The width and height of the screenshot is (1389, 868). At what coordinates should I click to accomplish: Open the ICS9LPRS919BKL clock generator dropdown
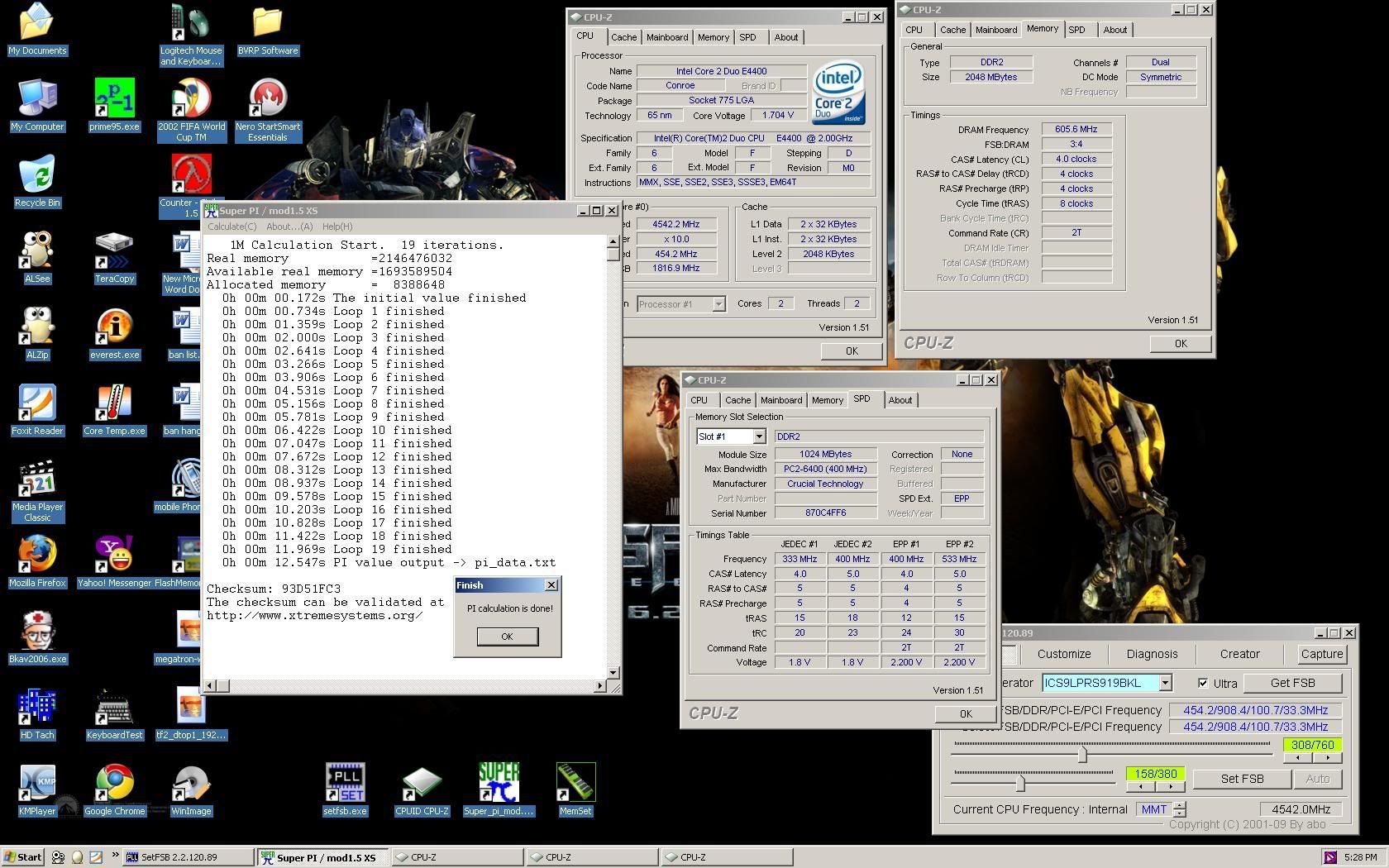click(x=1164, y=683)
